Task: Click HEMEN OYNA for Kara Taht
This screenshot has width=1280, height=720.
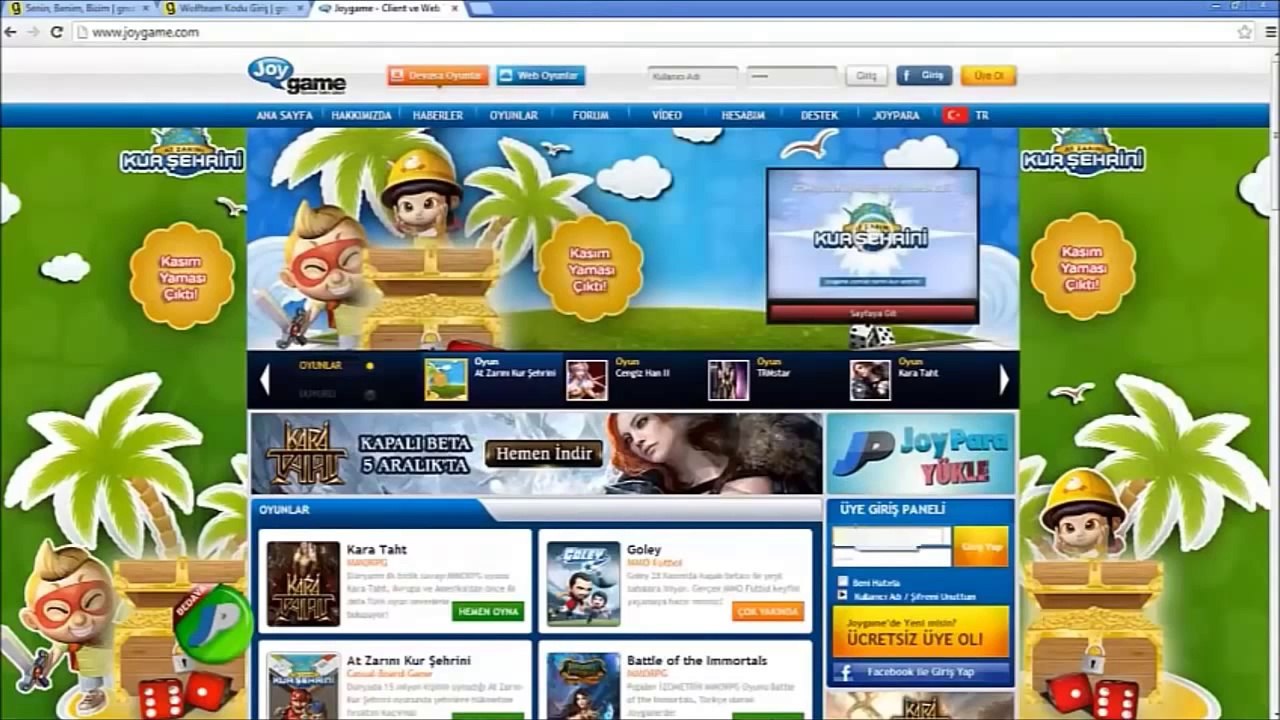Action: point(488,611)
